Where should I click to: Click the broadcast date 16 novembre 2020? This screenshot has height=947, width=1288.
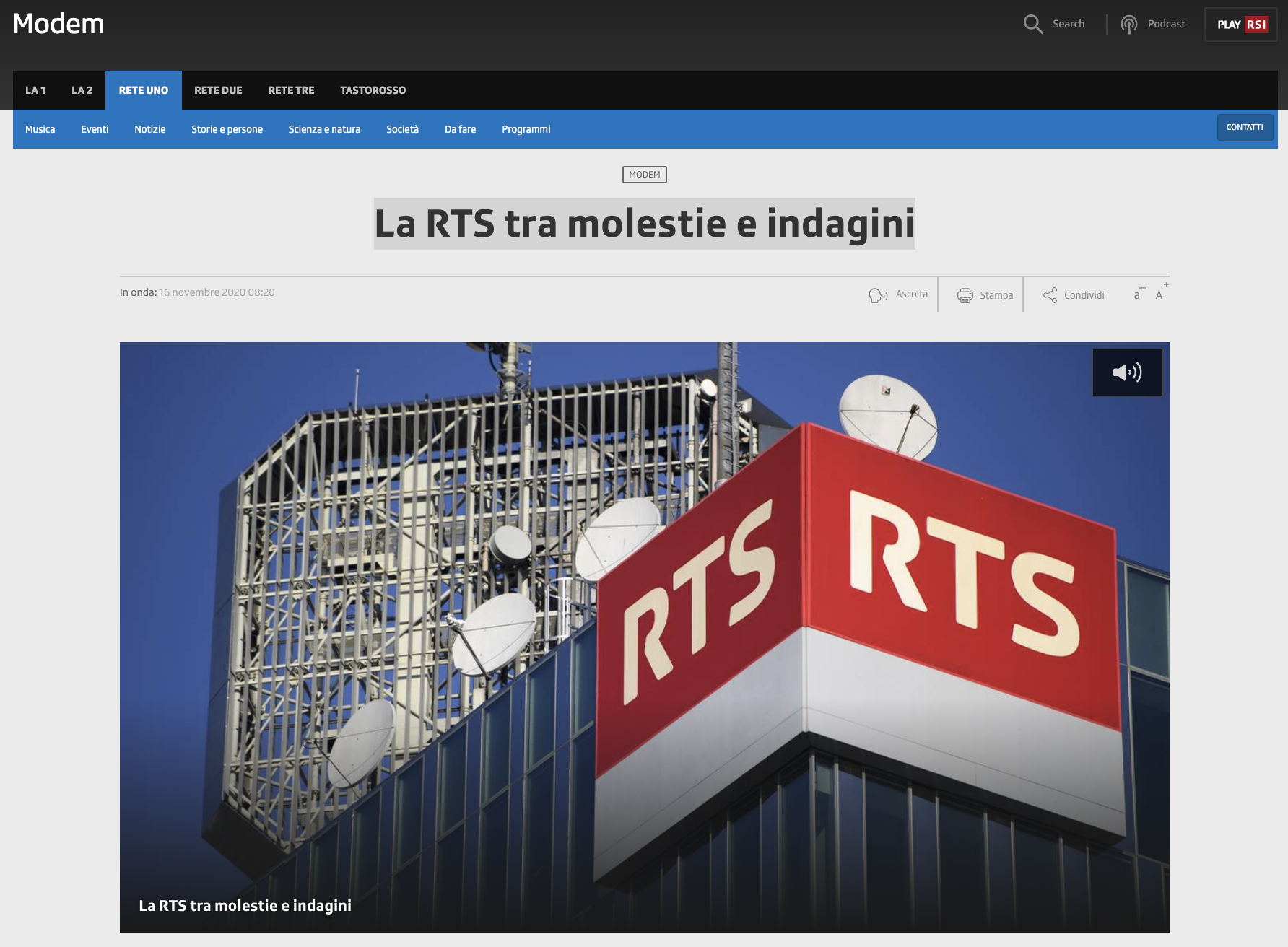[217, 292]
